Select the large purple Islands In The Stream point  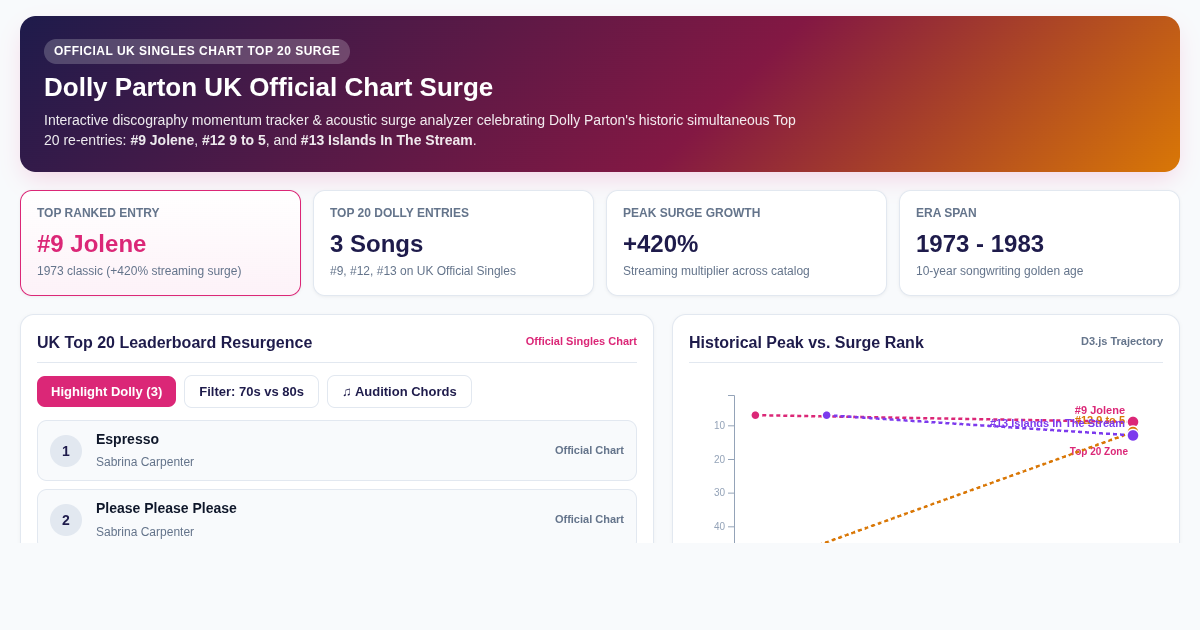[1133, 435]
